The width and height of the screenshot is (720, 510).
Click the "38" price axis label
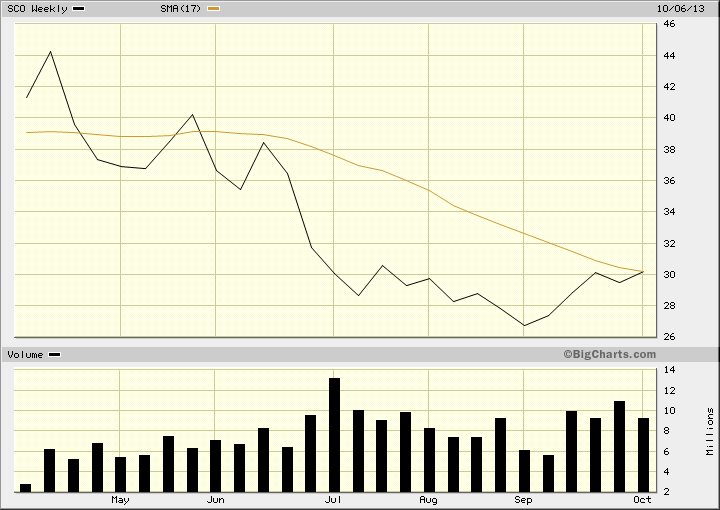coord(669,149)
